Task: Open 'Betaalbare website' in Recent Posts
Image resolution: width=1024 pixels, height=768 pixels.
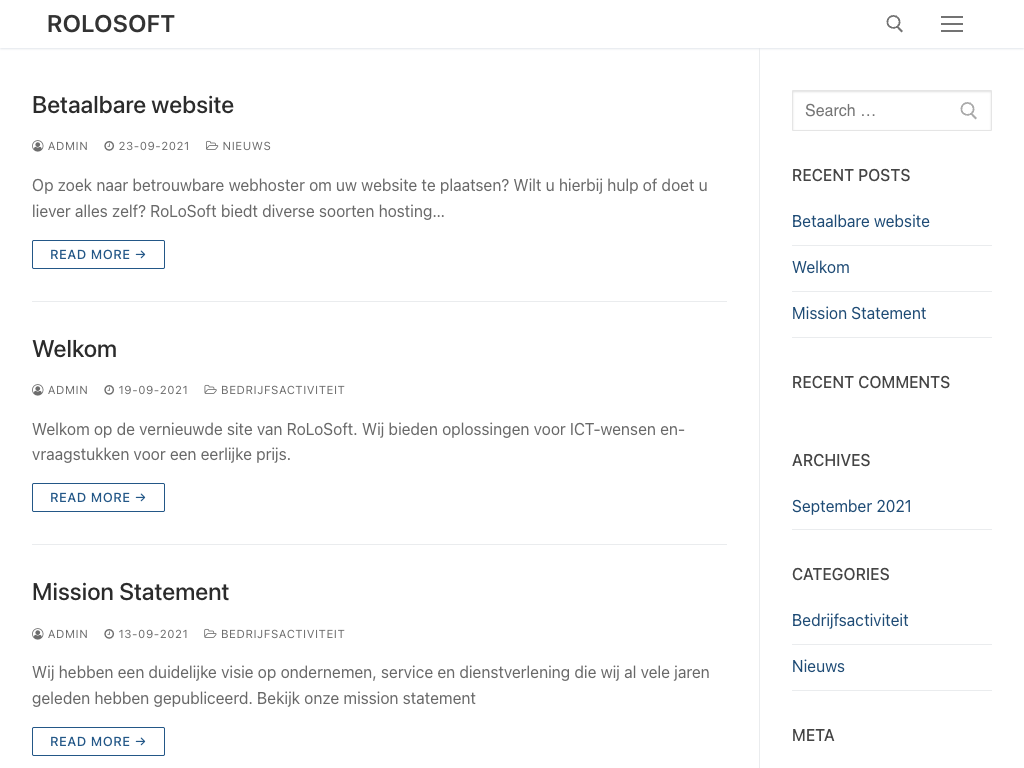Action: point(860,221)
